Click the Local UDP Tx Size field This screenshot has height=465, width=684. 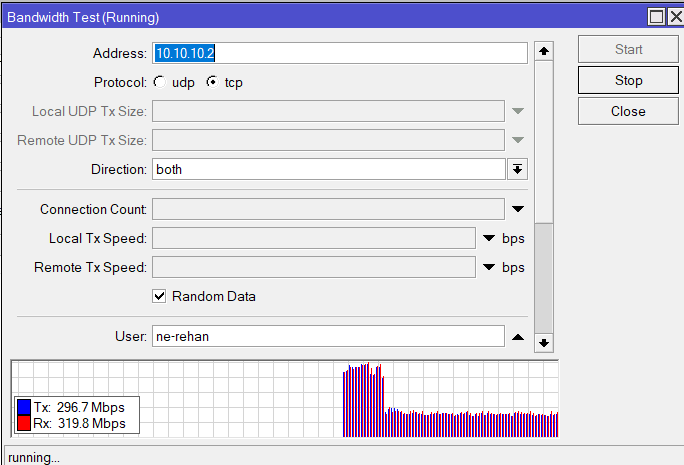[x=328, y=111]
